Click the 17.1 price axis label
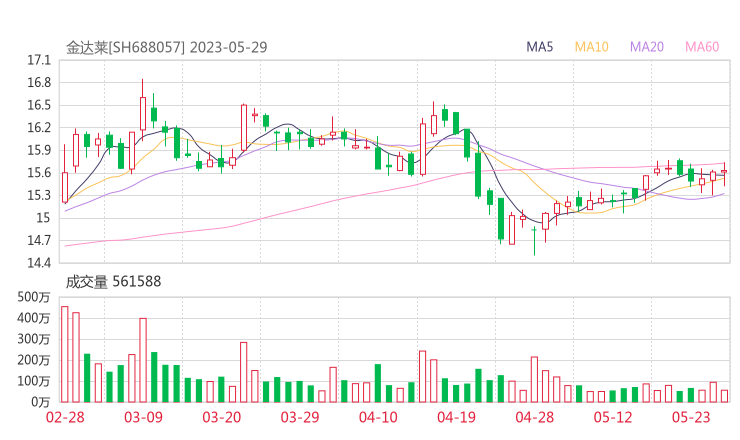The width and height of the screenshot is (740, 440). (x=39, y=60)
